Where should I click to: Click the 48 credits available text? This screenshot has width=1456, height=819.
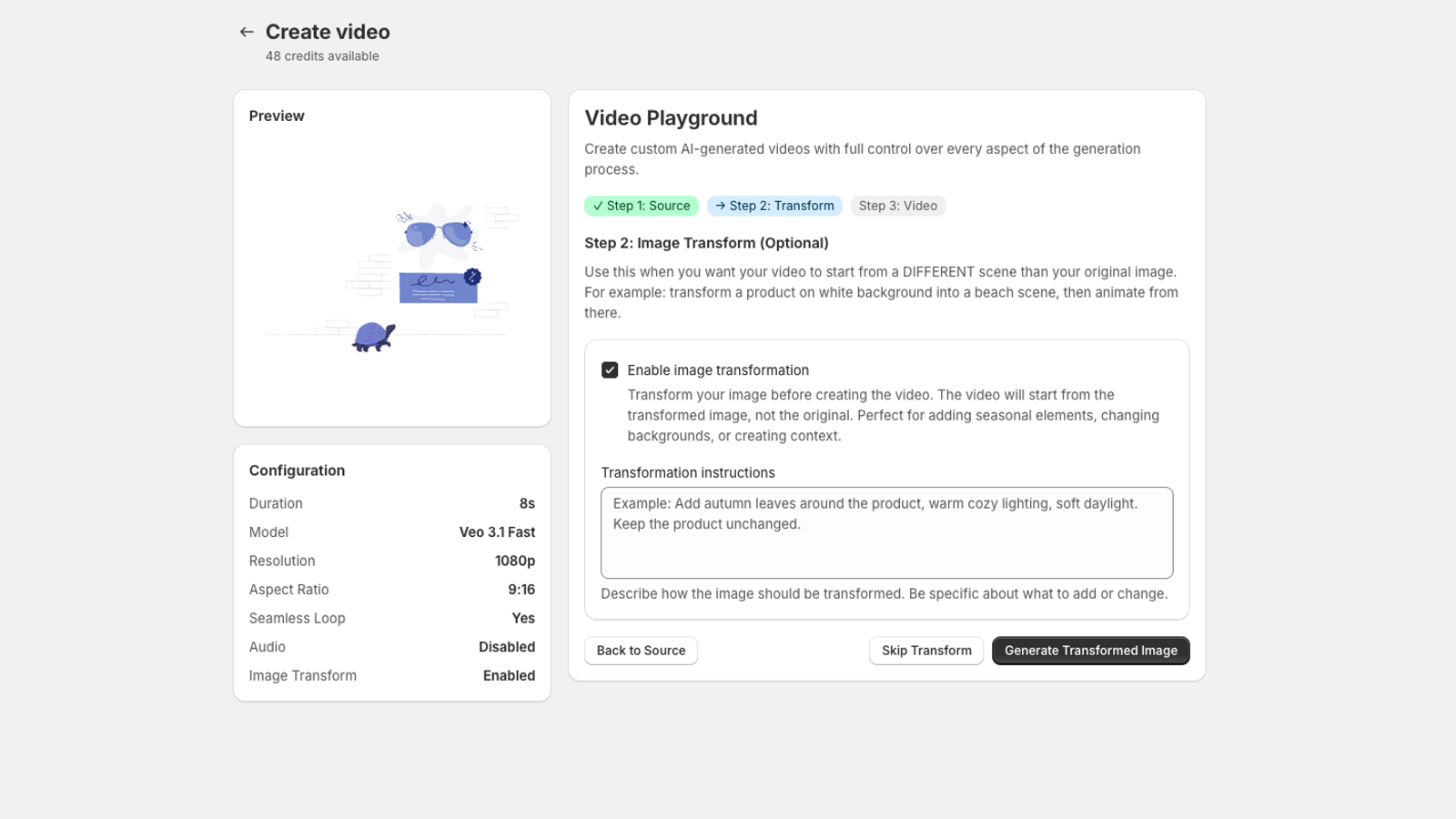322,56
